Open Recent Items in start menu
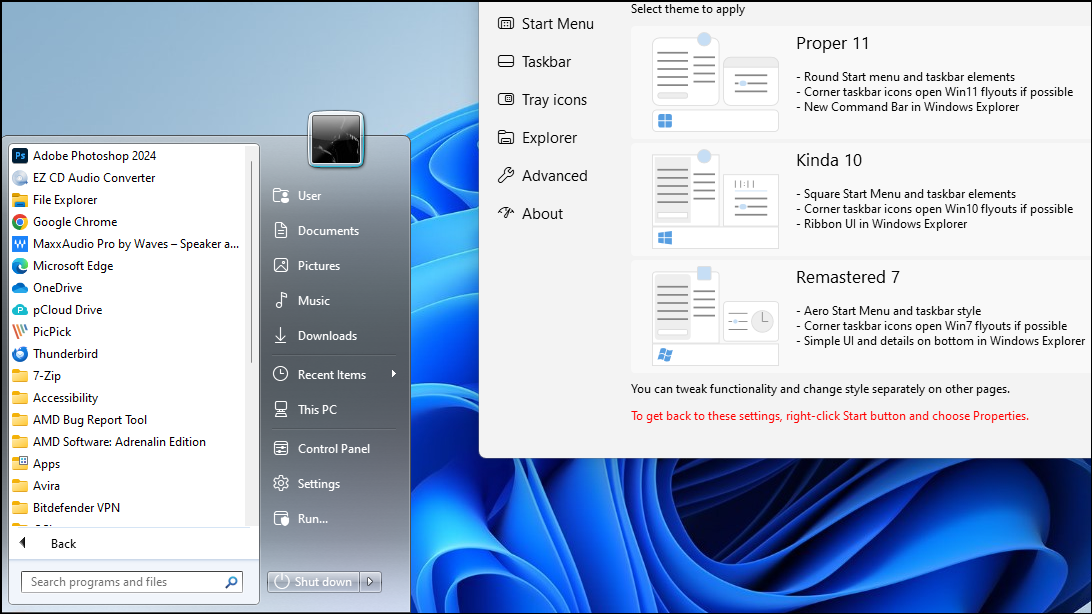The width and height of the screenshot is (1092, 614). (x=334, y=375)
